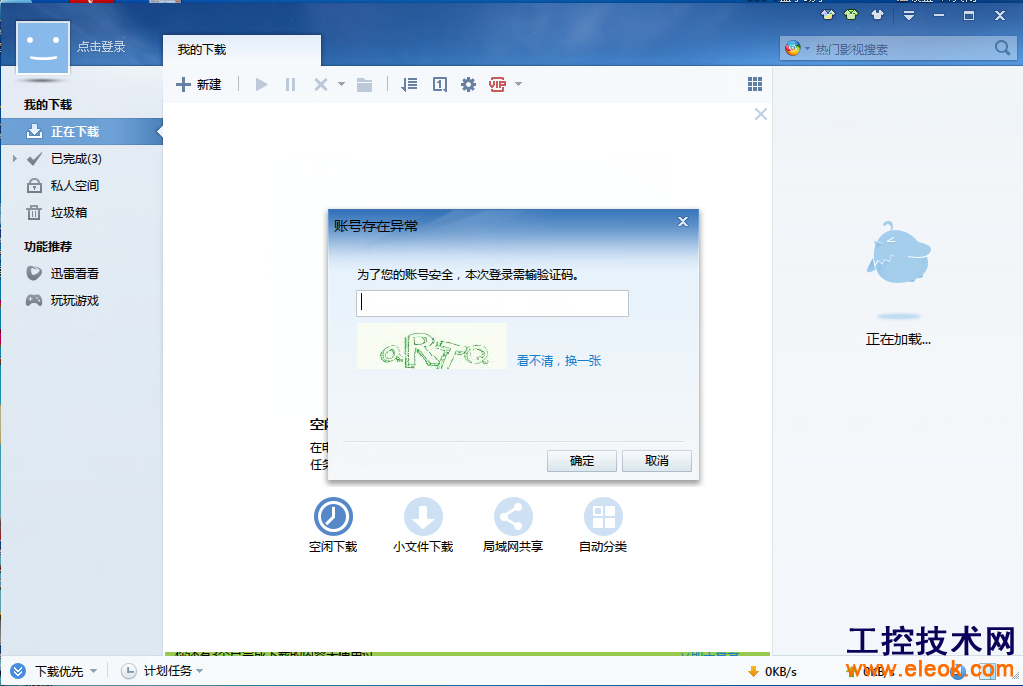Click the magnifier search icon
The image size is (1023, 686).
1003,48
